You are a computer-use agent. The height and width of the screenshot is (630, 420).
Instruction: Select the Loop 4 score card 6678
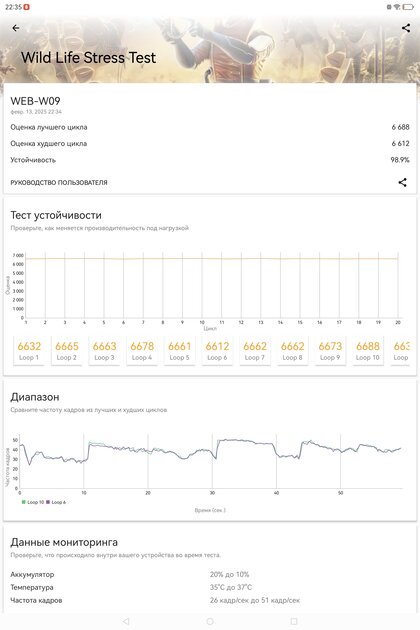[142, 351]
